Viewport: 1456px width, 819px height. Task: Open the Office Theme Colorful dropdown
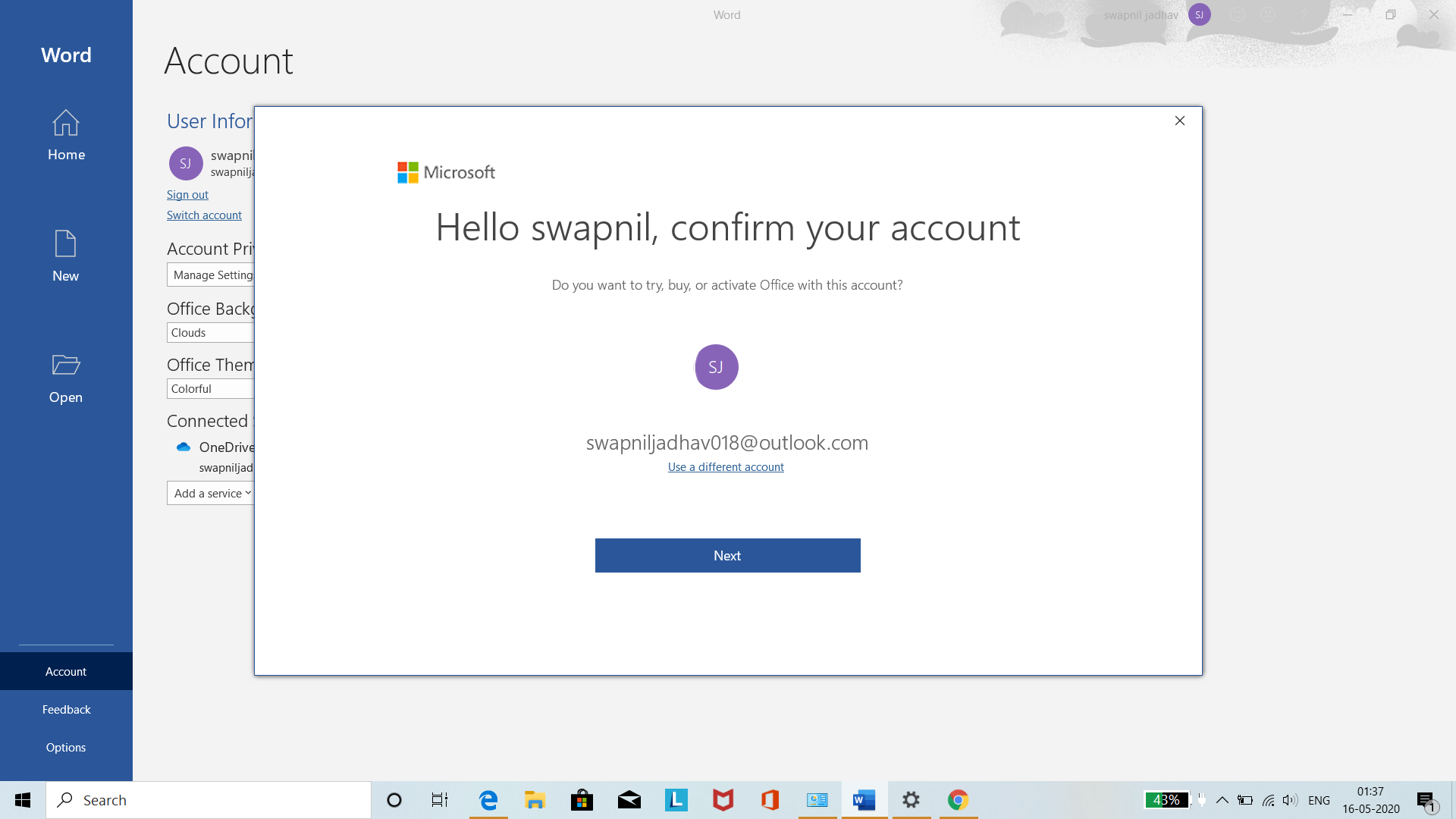tap(211, 388)
